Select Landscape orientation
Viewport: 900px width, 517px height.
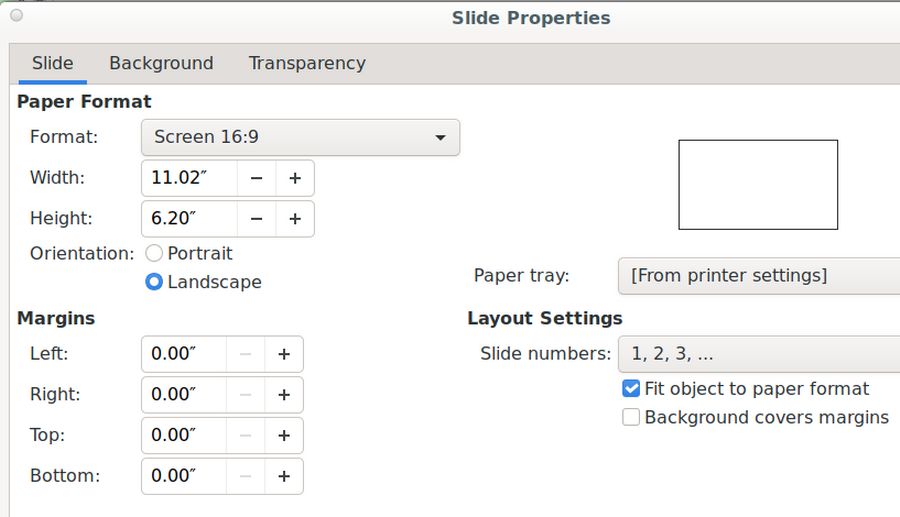[x=154, y=282]
